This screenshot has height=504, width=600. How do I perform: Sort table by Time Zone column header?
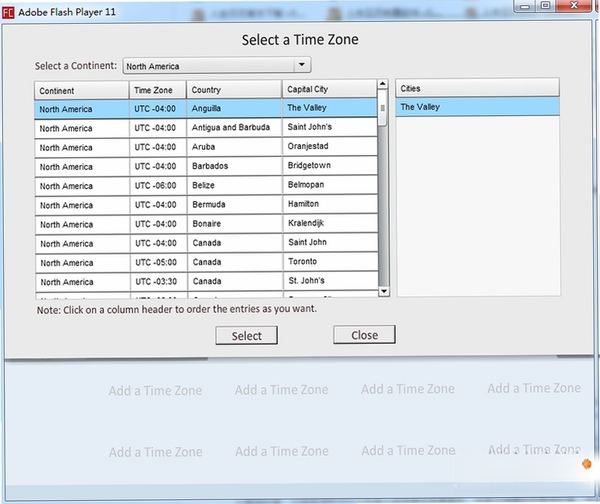tap(158, 90)
